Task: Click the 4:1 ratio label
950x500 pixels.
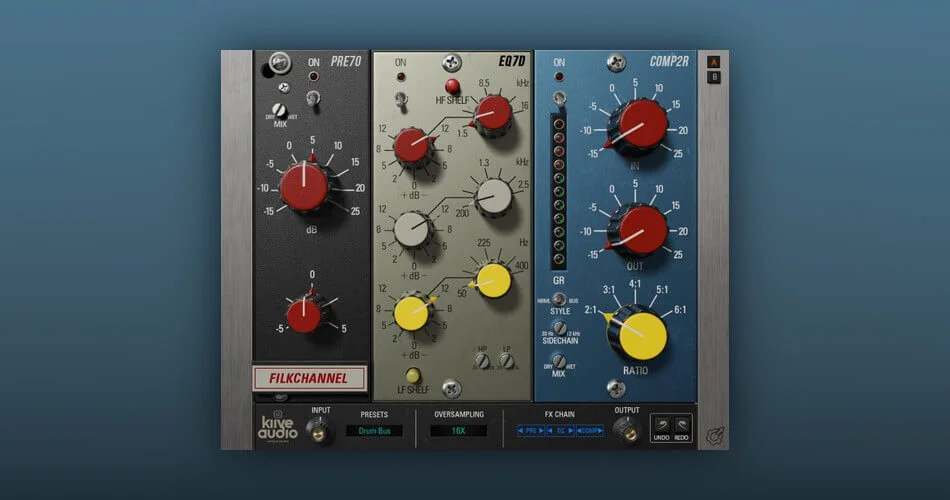Action: 634,284
